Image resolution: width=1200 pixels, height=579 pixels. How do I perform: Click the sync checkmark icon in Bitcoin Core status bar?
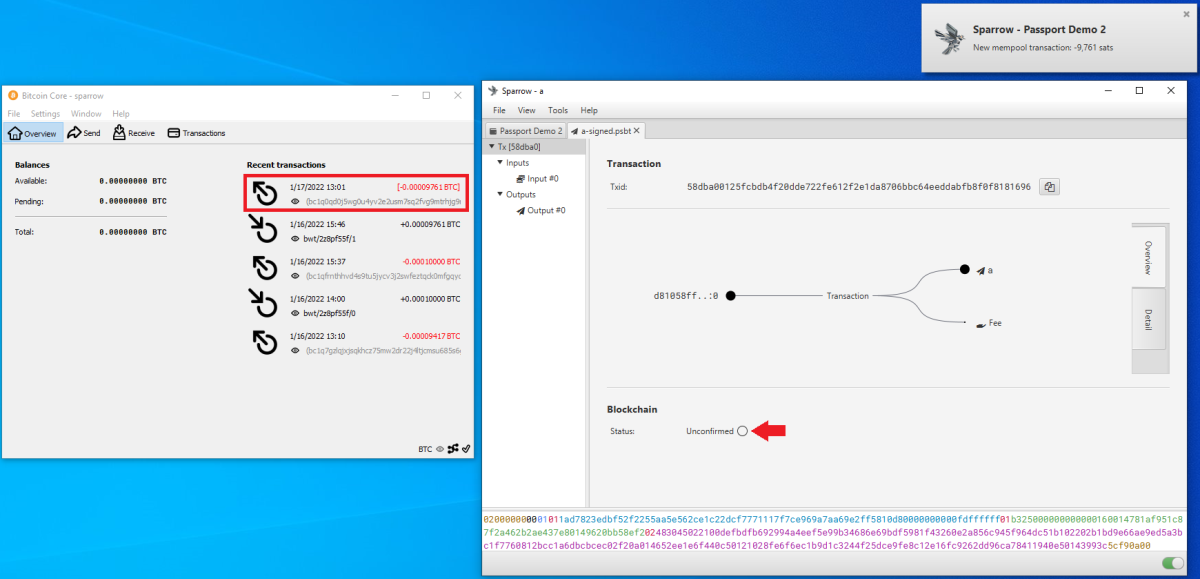tap(466, 449)
